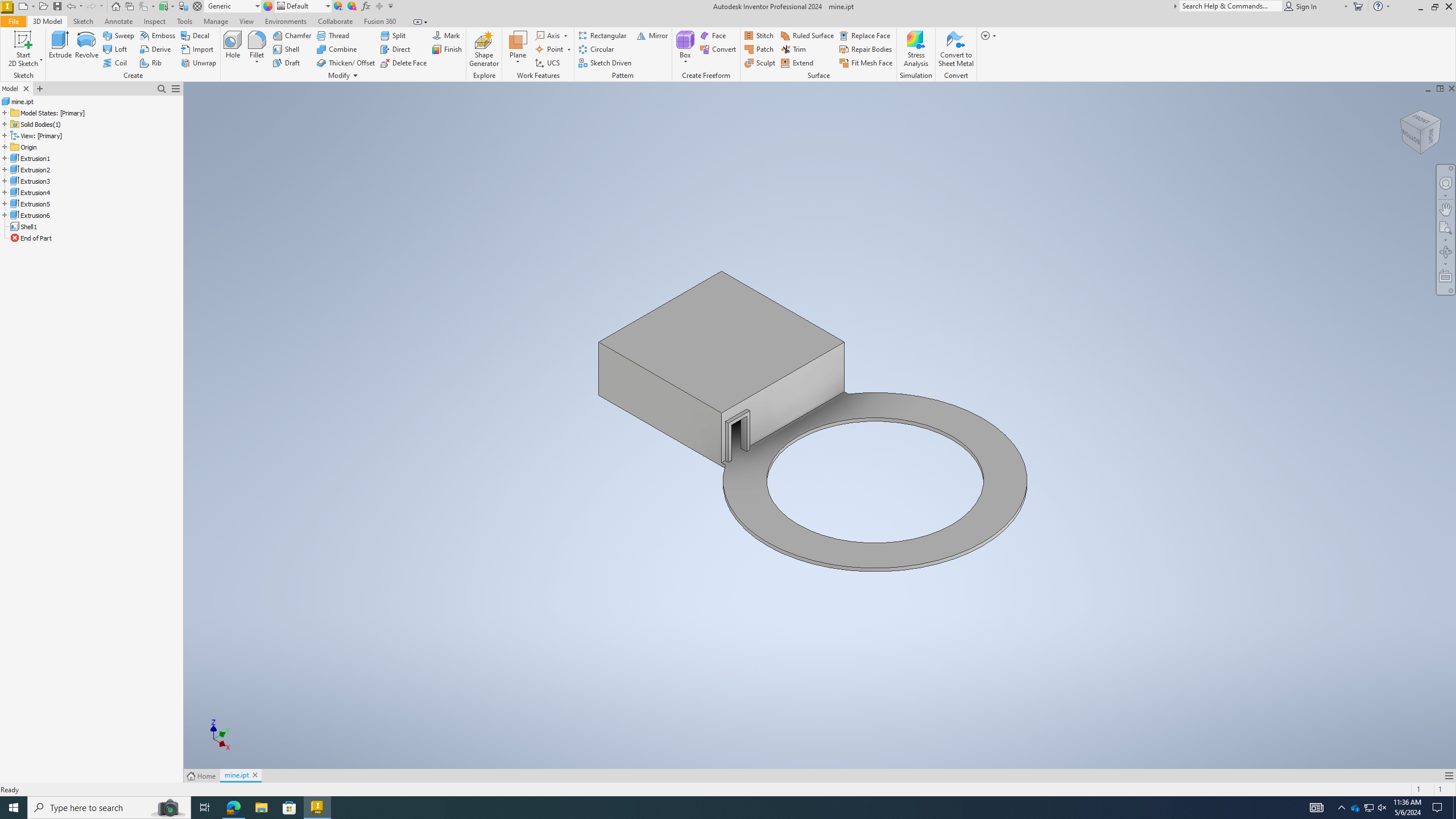Click Convert to Sheet Metal

[955, 49]
